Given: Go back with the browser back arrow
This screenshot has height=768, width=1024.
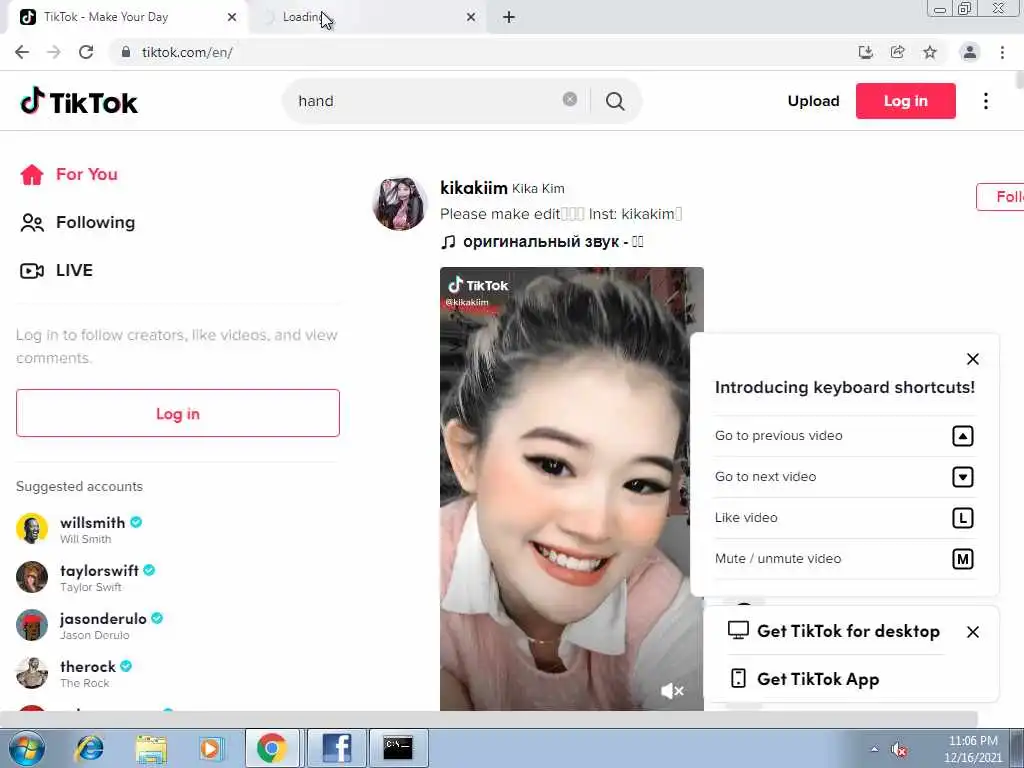Looking at the screenshot, I should [22, 52].
